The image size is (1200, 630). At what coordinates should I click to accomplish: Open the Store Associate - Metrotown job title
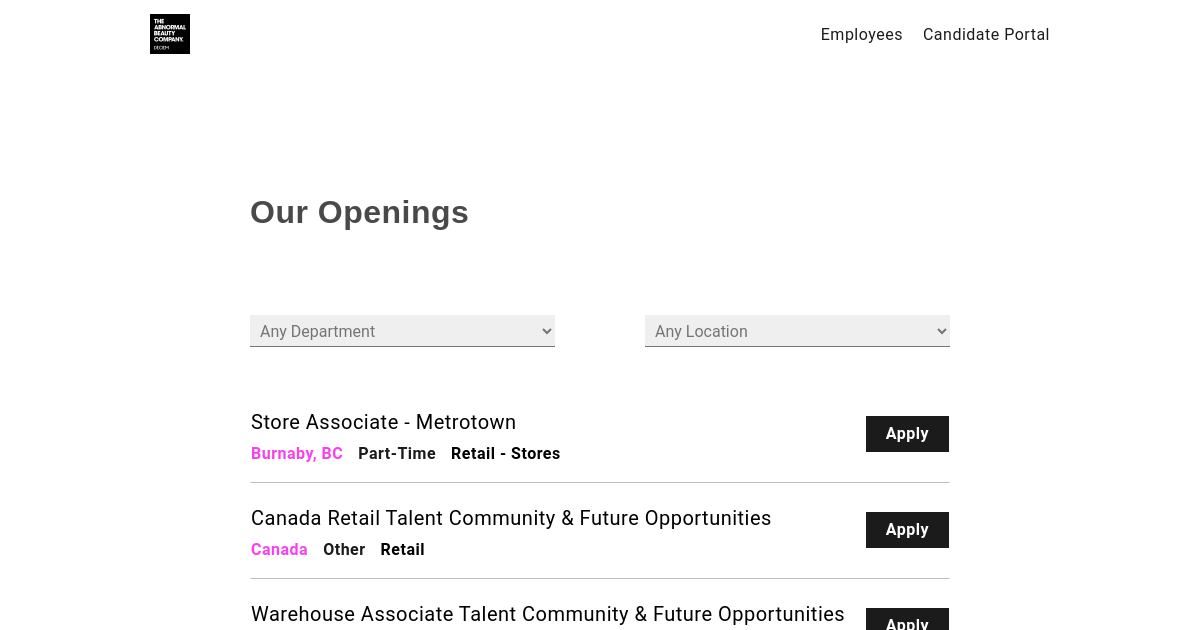[x=383, y=422]
